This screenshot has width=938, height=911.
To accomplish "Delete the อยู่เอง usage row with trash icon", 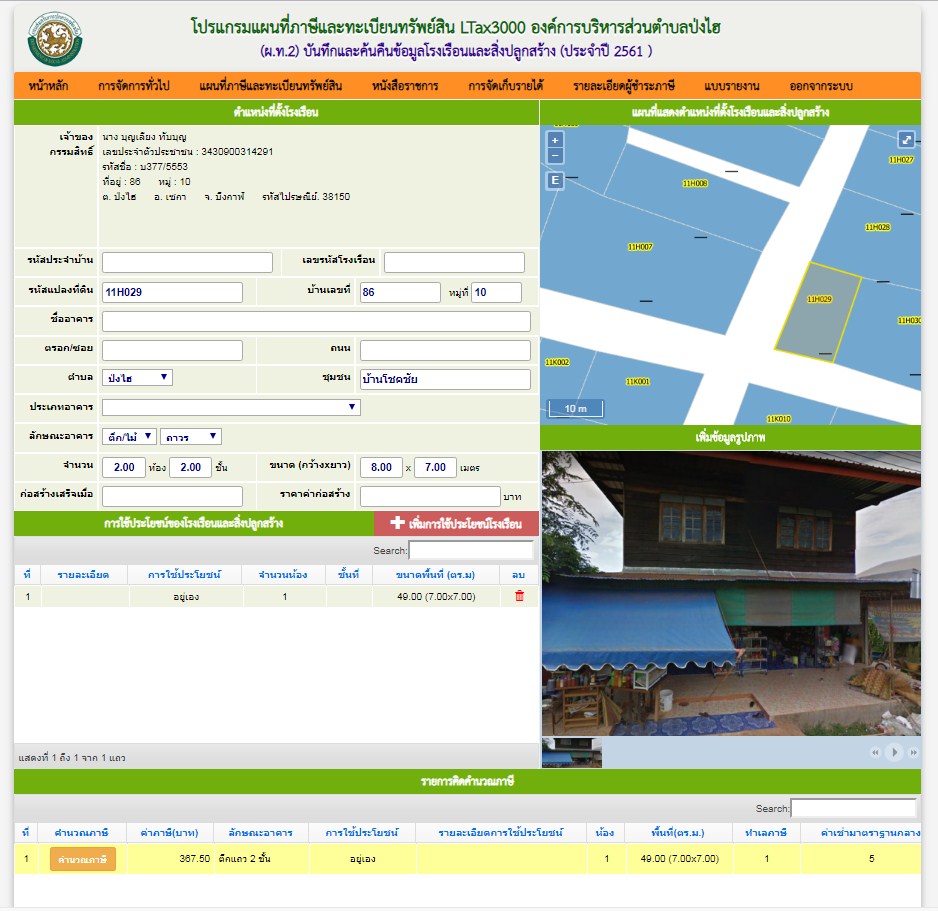I will [519, 596].
